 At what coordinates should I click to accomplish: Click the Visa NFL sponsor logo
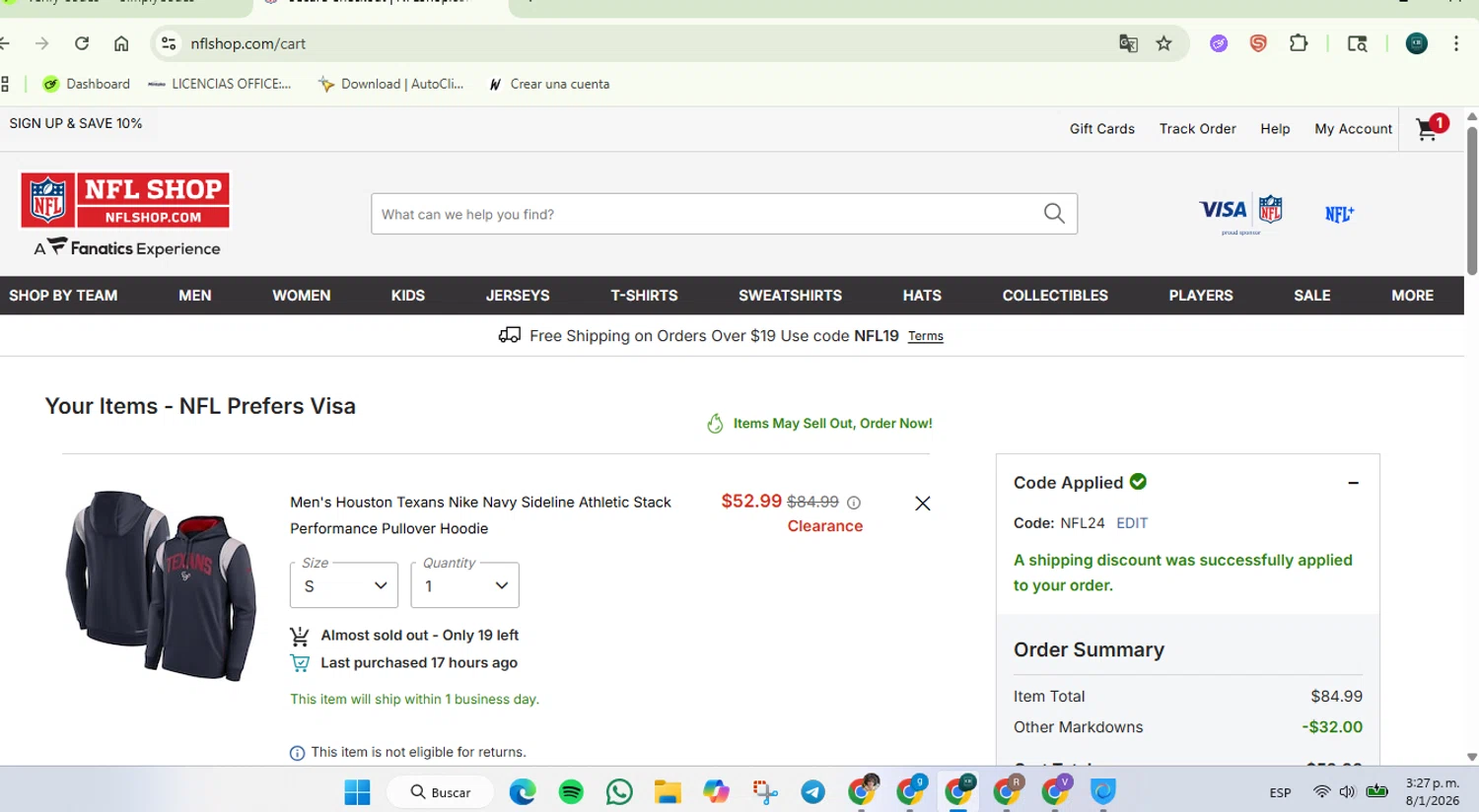coord(1240,212)
